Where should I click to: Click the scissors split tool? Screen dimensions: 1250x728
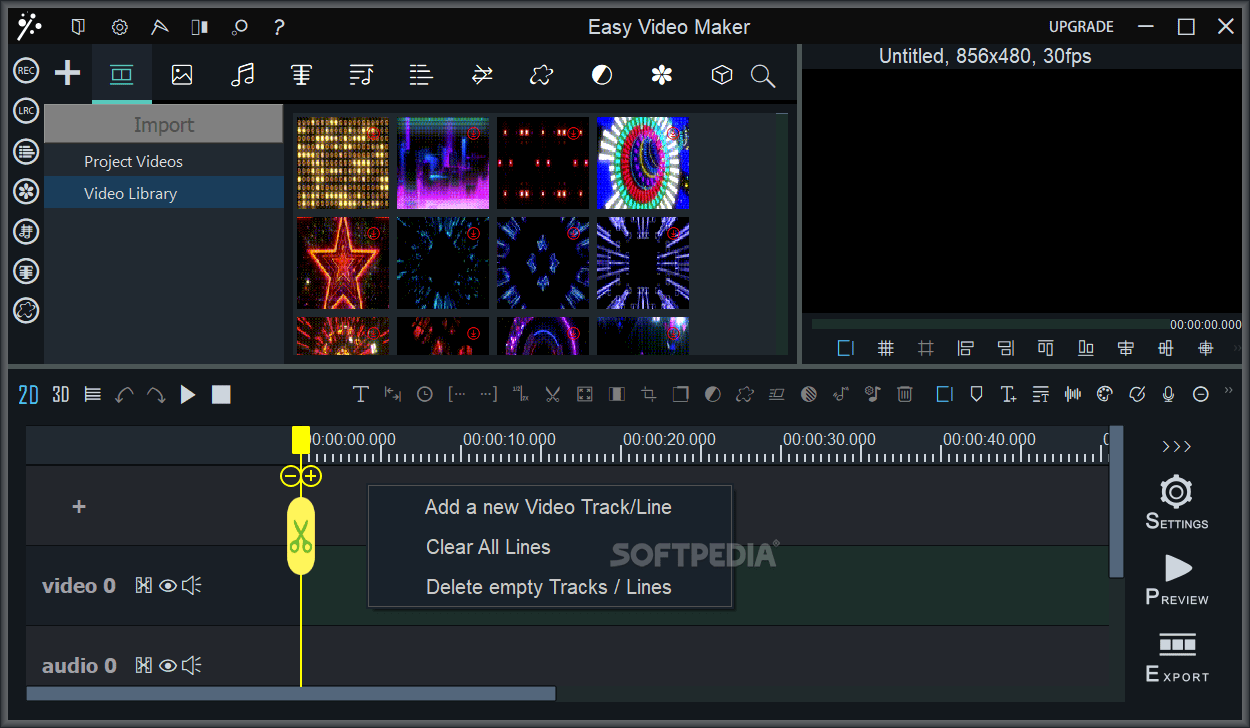(x=553, y=394)
